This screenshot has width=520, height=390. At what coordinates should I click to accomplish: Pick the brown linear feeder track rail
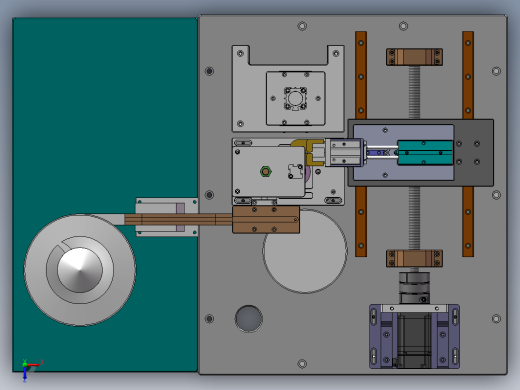pos(178,219)
